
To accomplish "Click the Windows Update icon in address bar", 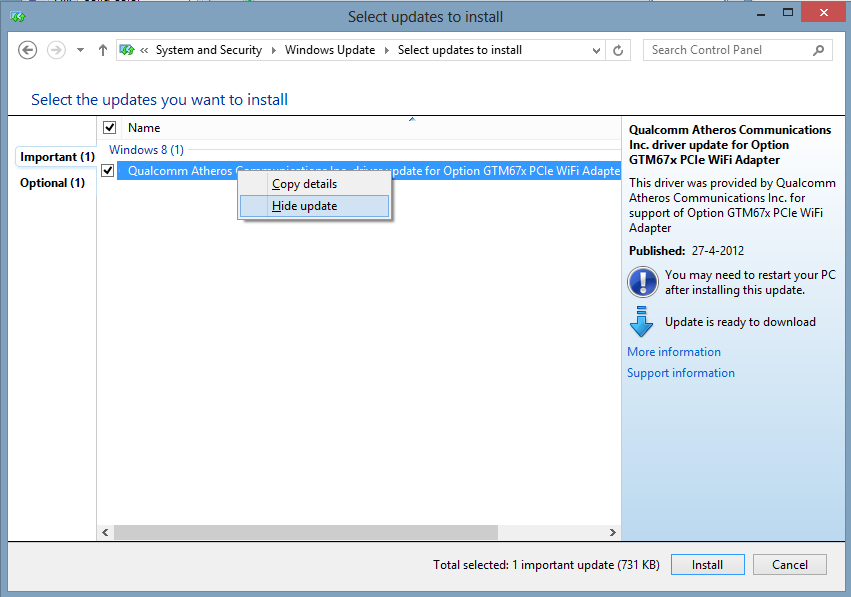I will click(x=127, y=50).
